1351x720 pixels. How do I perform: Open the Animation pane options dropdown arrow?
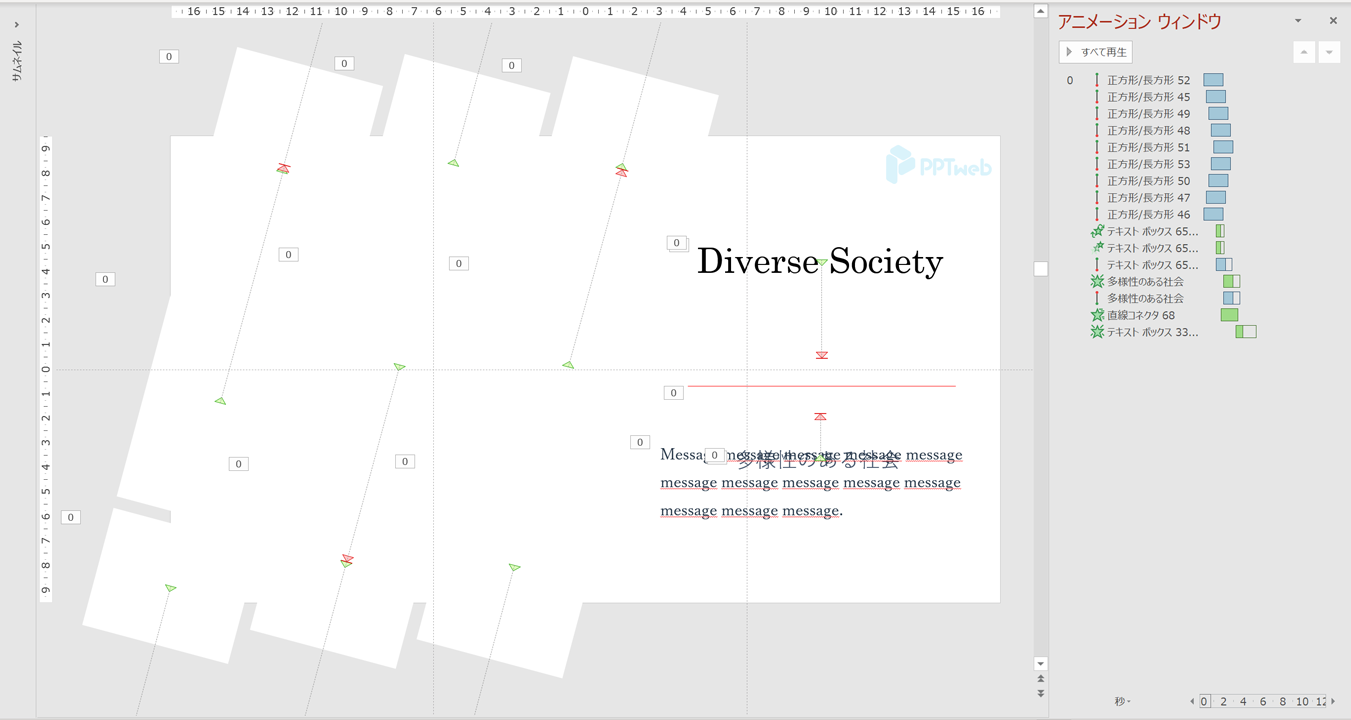click(x=1298, y=21)
